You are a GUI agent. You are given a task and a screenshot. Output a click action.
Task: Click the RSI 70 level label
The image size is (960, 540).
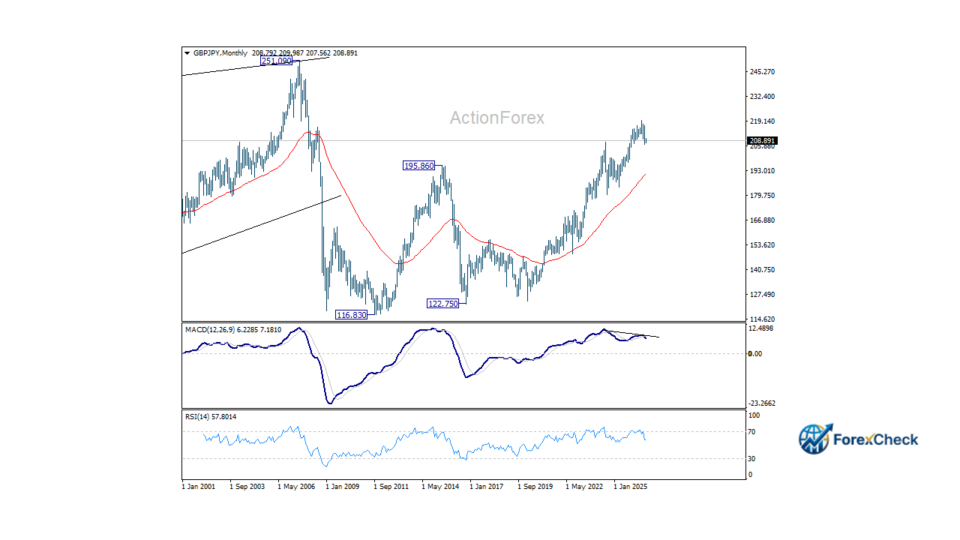coord(752,432)
